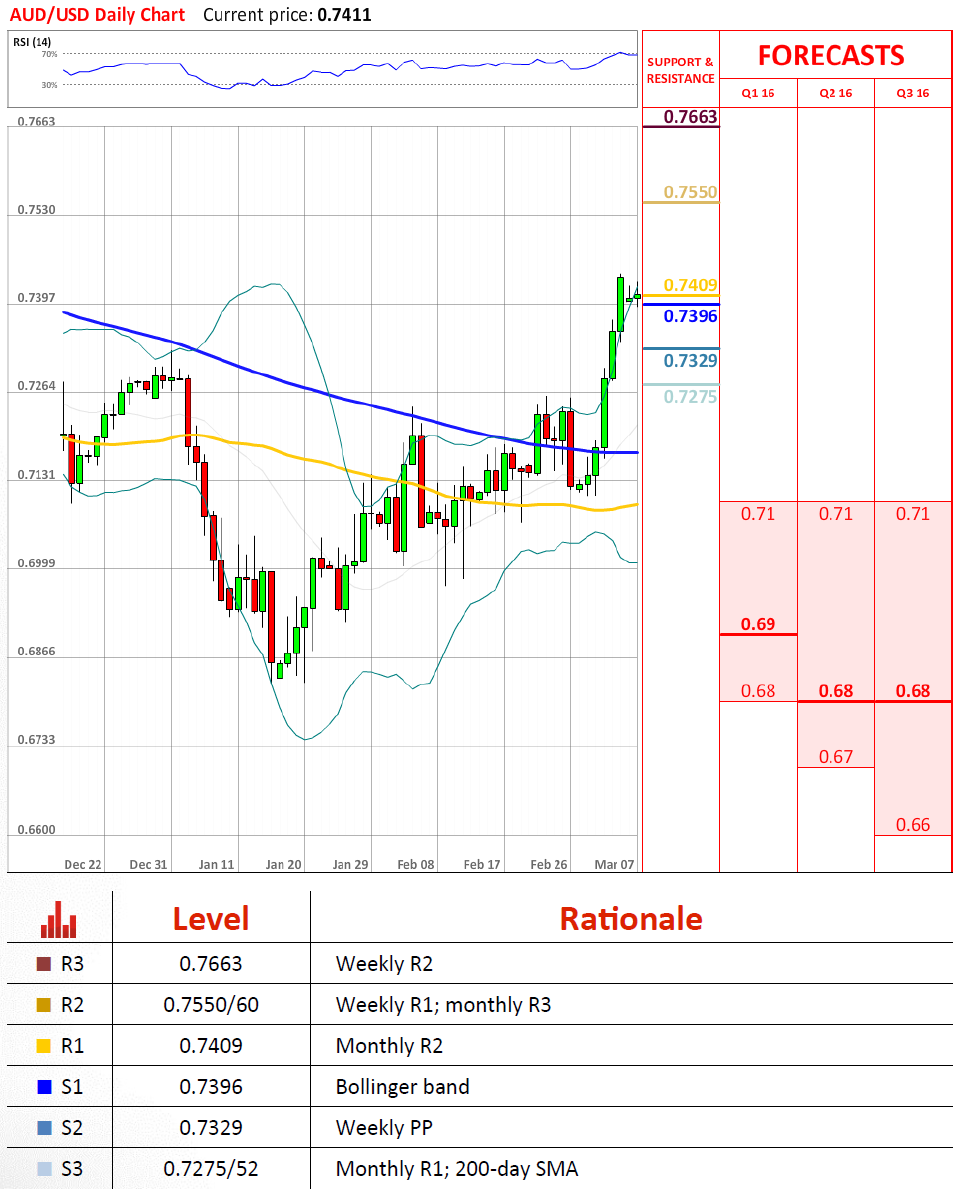Image resolution: width=964 pixels, height=1189 pixels.
Task: Click the 0.71 value in Q3 16 column
Action: 912,514
